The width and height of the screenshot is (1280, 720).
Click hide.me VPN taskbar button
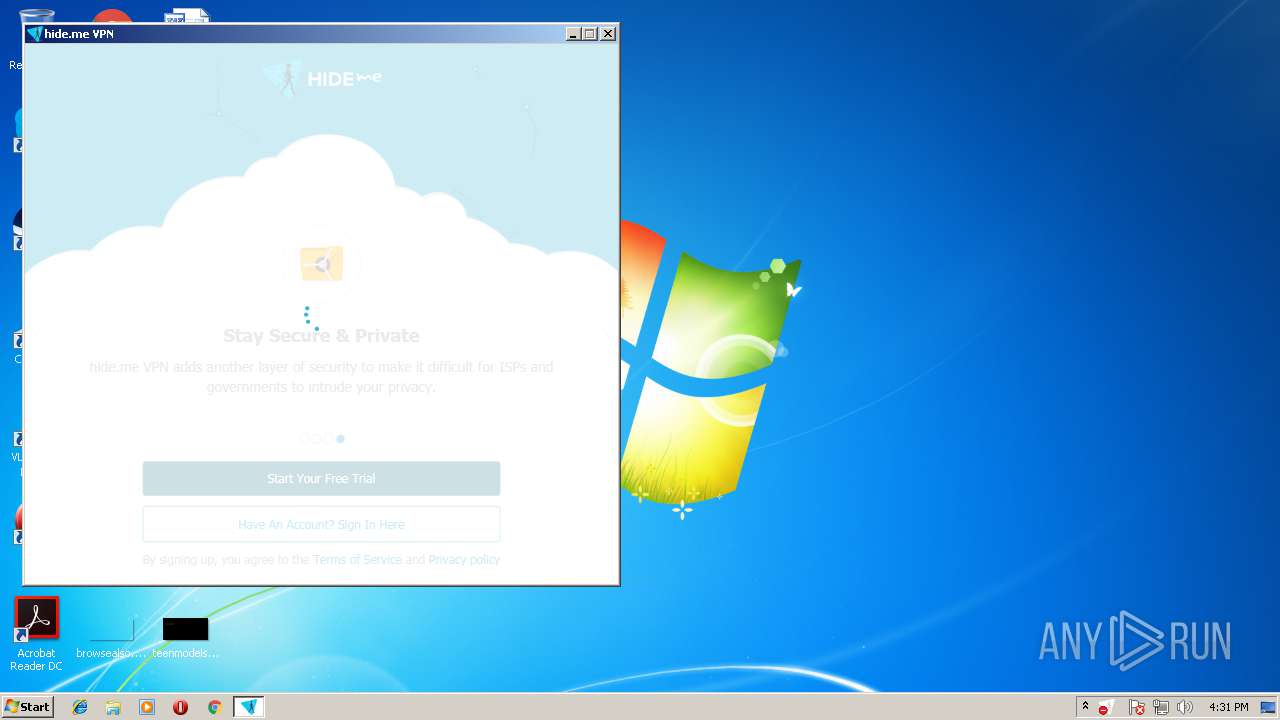249,707
